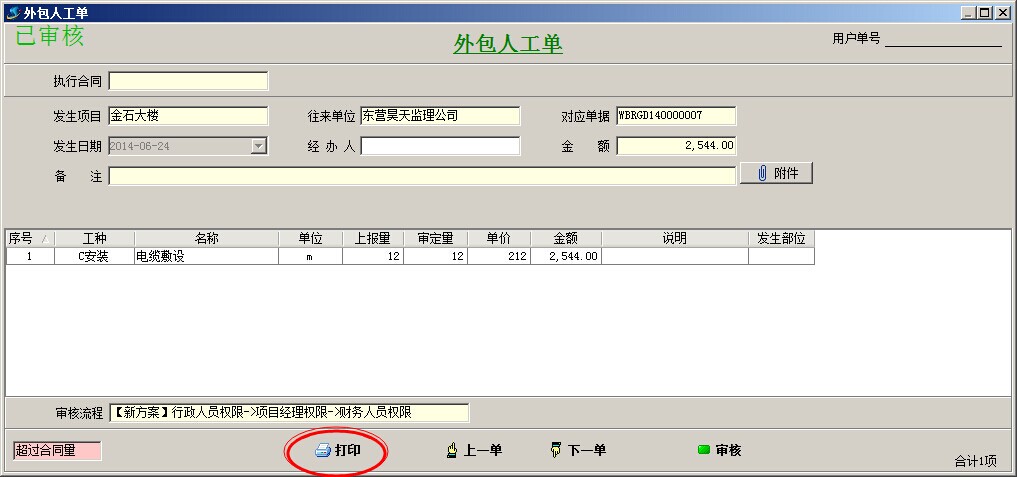Viewport: 1017px width, 477px height.
Task: Click the printer icon for 打印
Action: pyautogui.click(x=323, y=451)
